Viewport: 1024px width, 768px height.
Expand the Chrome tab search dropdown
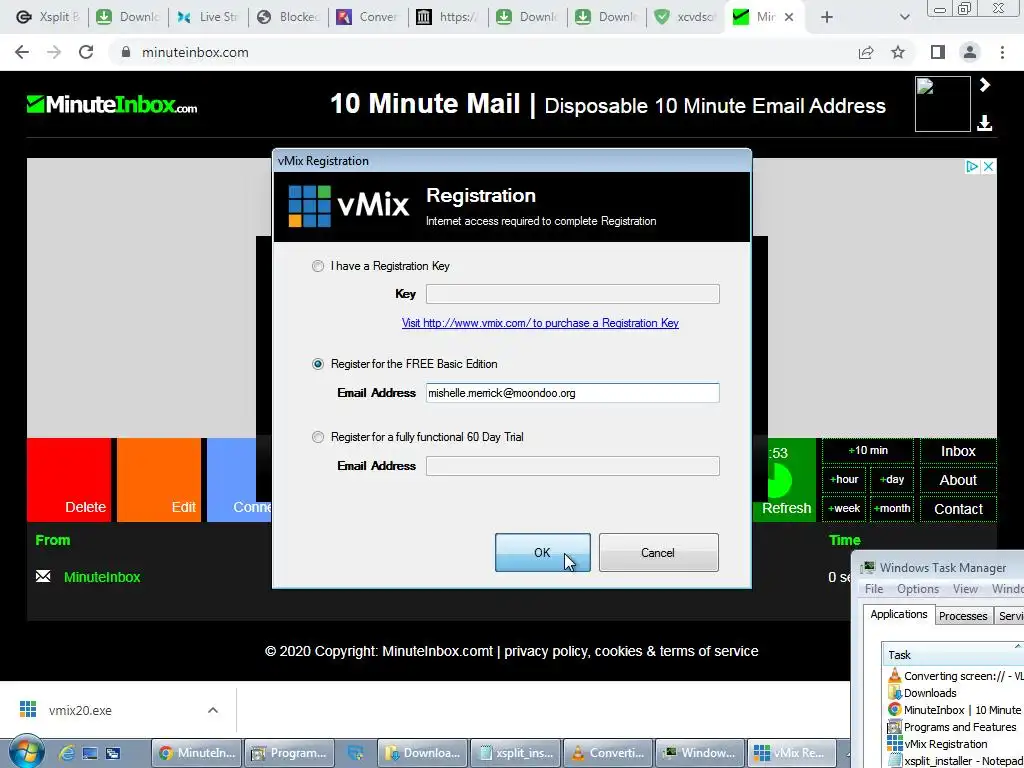pos(904,17)
